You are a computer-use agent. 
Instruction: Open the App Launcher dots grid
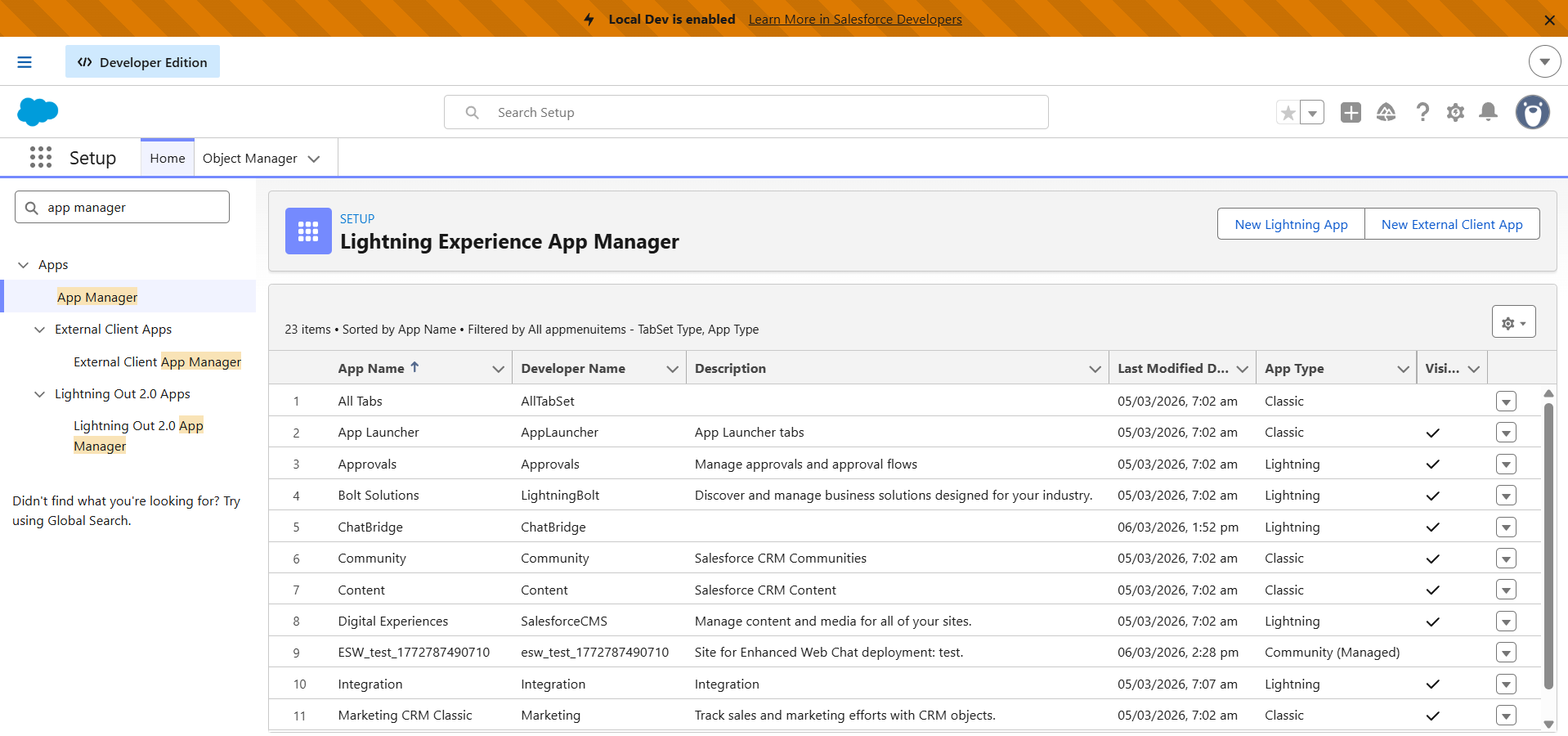pos(41,157)
